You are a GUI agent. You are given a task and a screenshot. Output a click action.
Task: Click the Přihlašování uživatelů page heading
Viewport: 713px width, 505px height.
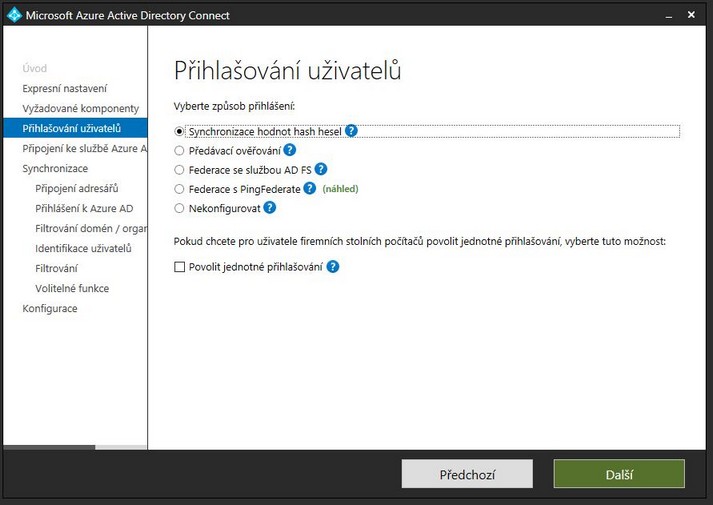click(287, 70)
